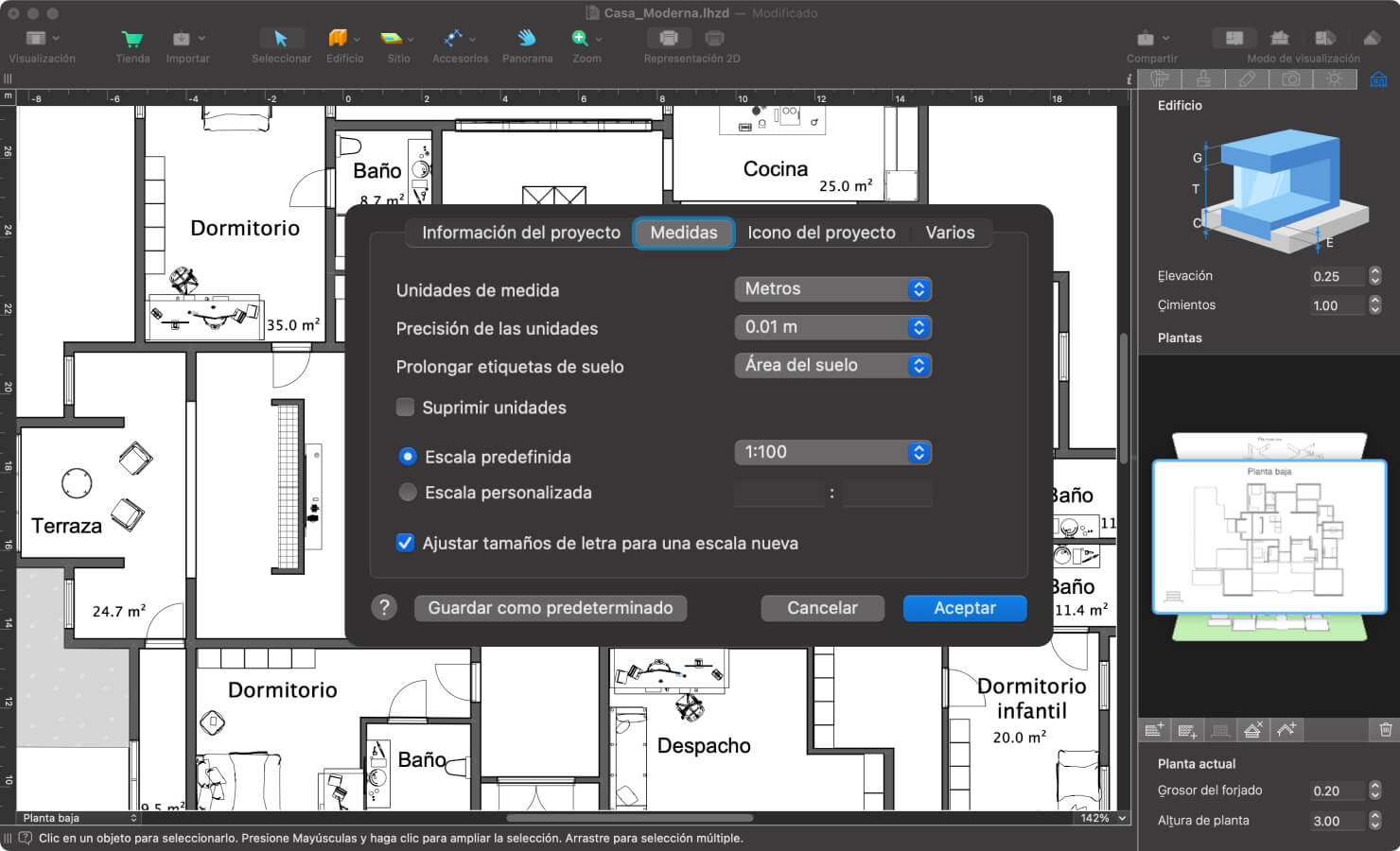Screen dimensions: 1400x851
Task: Open Precisión de las unidades dropdown
Action: point(833,327)
